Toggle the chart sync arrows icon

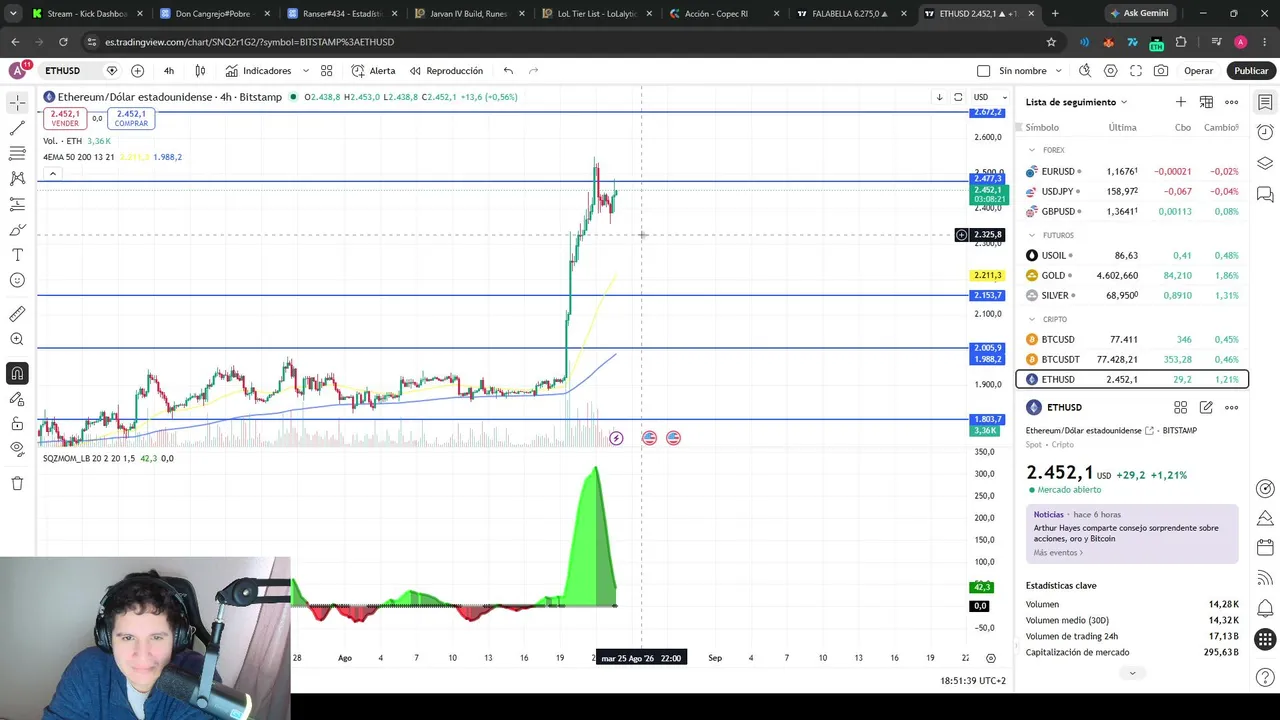pos(958,97)
